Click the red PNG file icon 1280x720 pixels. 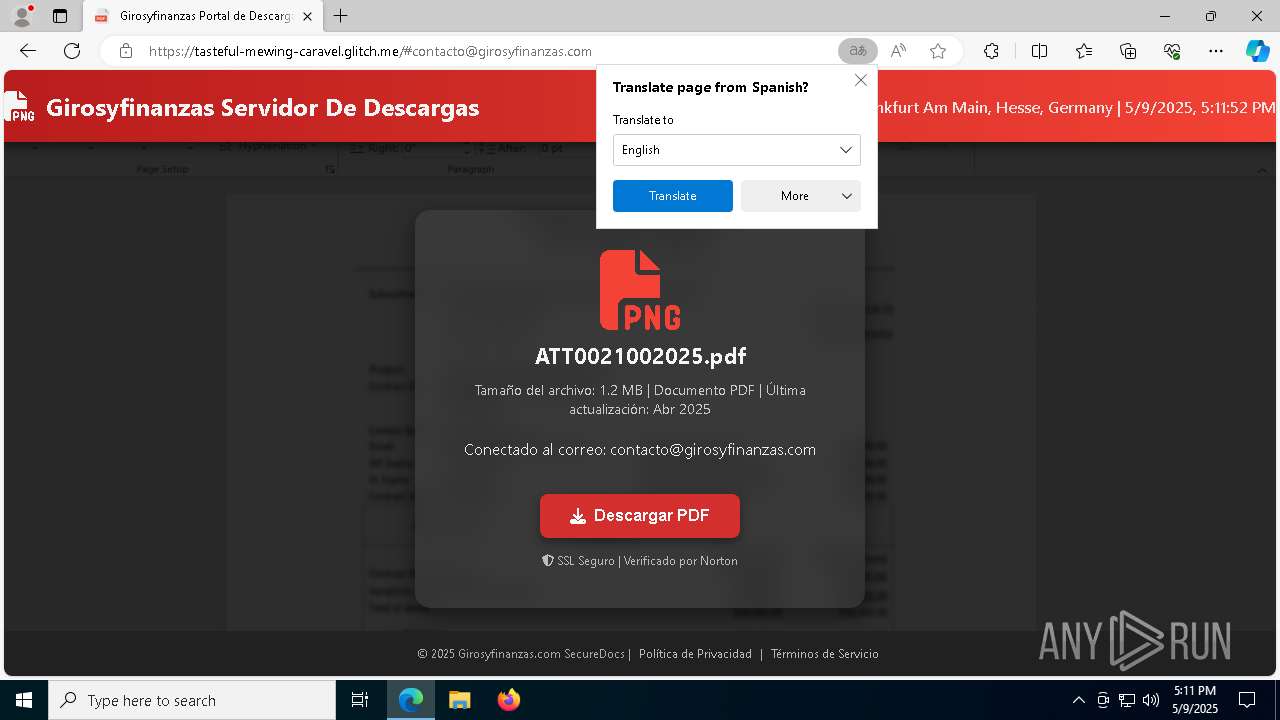[x=640, y=290]
